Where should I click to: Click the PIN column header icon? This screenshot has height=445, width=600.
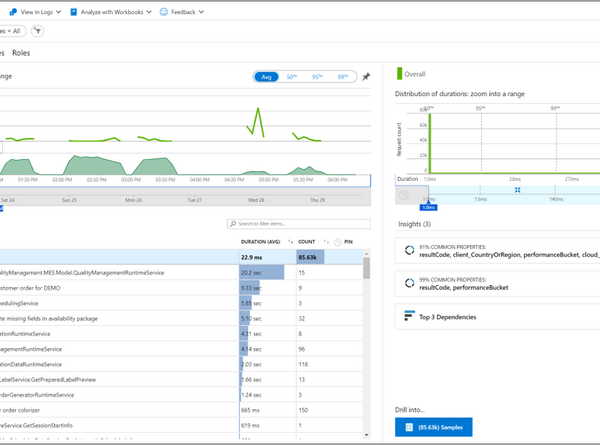(338, 242)
